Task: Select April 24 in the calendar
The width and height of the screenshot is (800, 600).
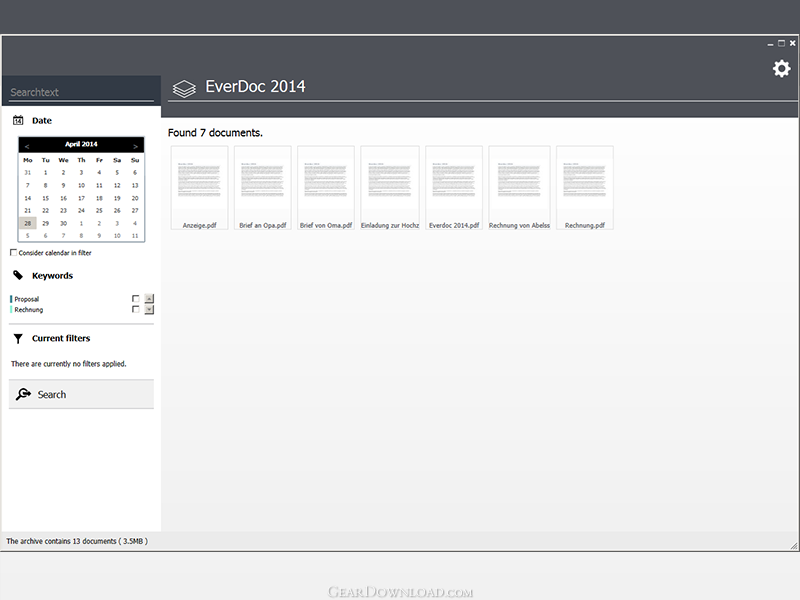Action: coord(81,210)
